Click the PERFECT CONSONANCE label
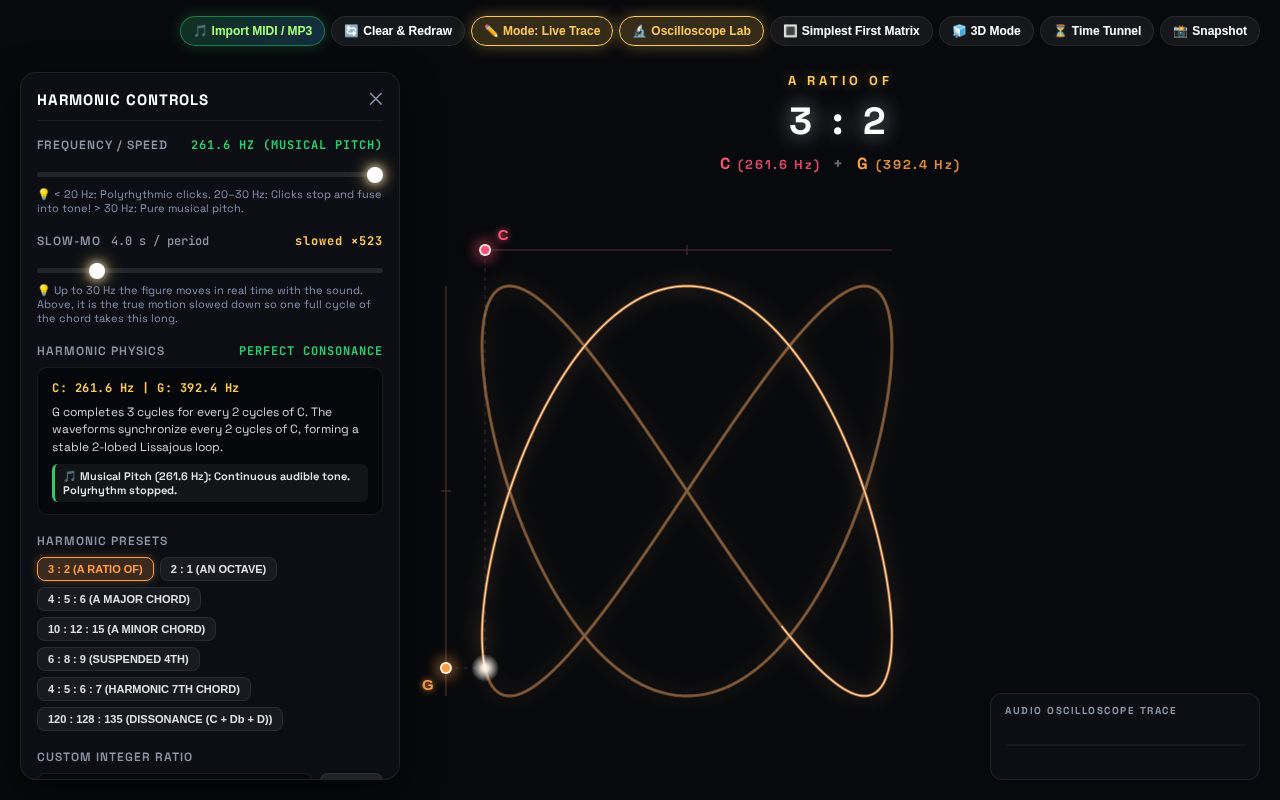The height and width of the screenshot is (800, 1280). pyautogui.click(x=311, y=351)
